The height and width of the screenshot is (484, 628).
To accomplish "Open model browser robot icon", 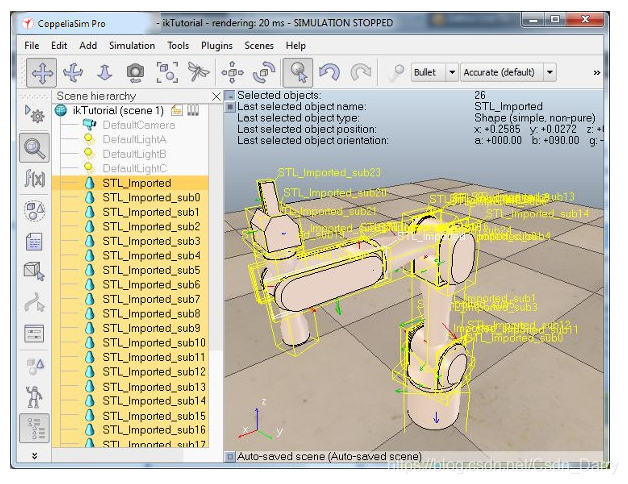I will pyautogui.click(x=34, y=397).
